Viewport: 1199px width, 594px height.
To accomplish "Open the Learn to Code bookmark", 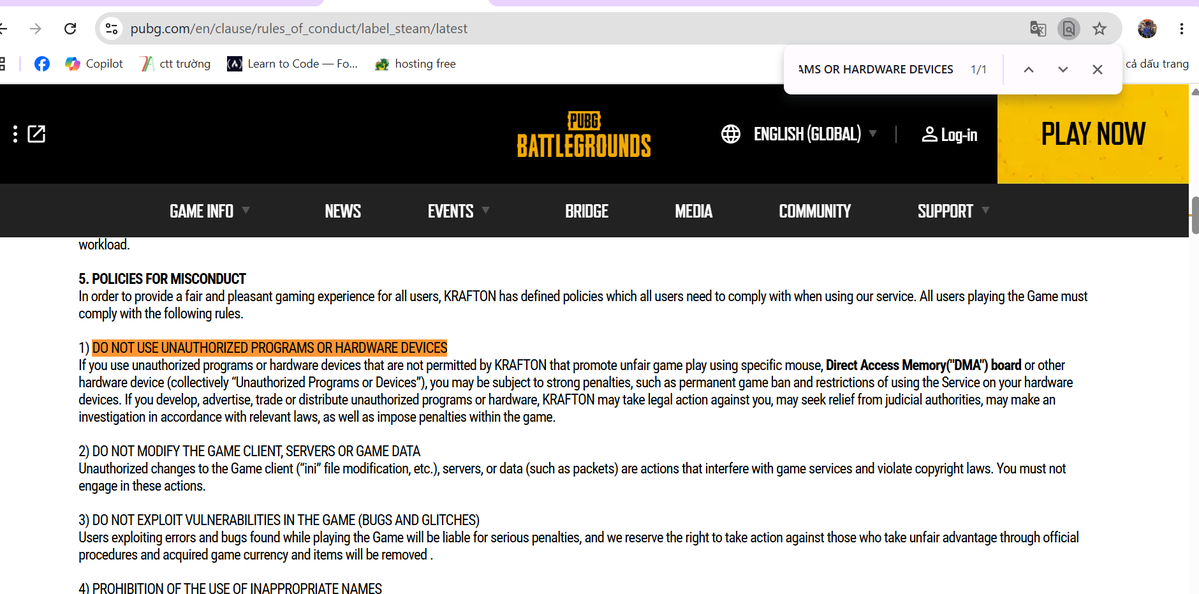I will [293, 64].
